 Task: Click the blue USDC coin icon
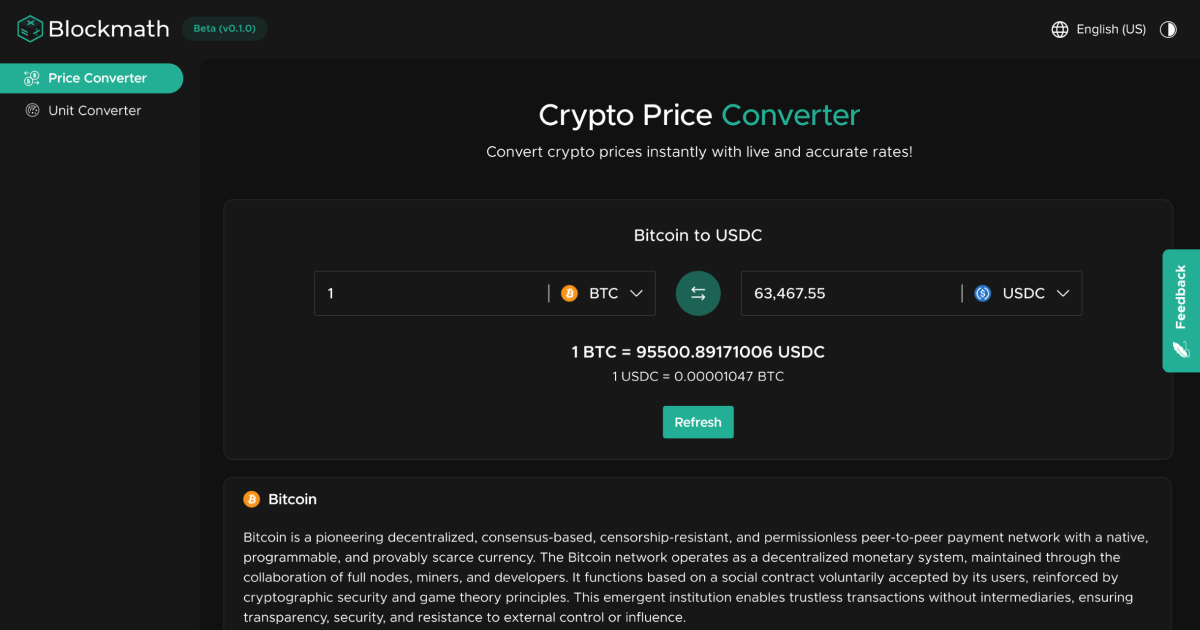983,294
